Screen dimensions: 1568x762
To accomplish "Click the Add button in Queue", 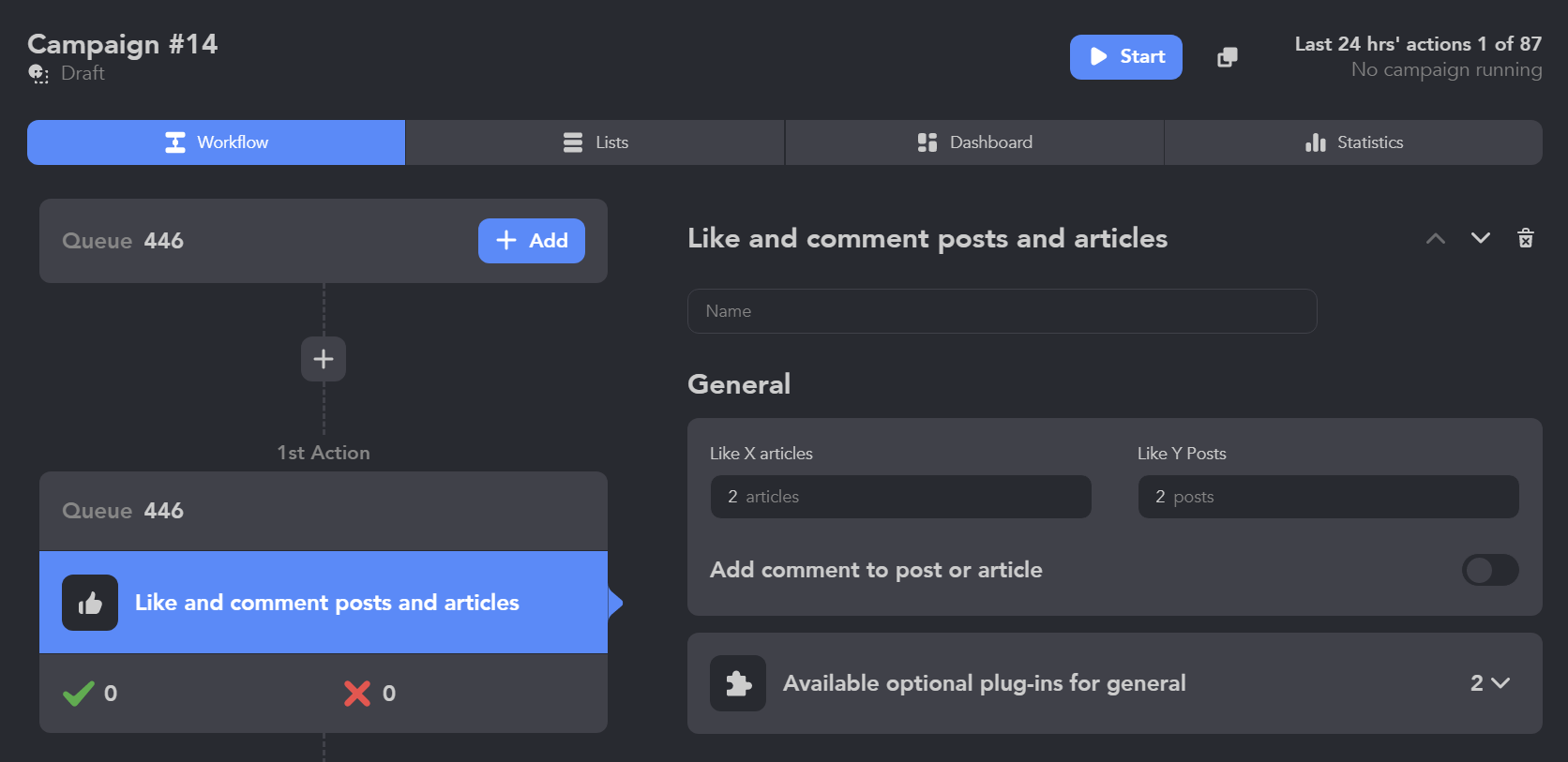I will 532,241.
